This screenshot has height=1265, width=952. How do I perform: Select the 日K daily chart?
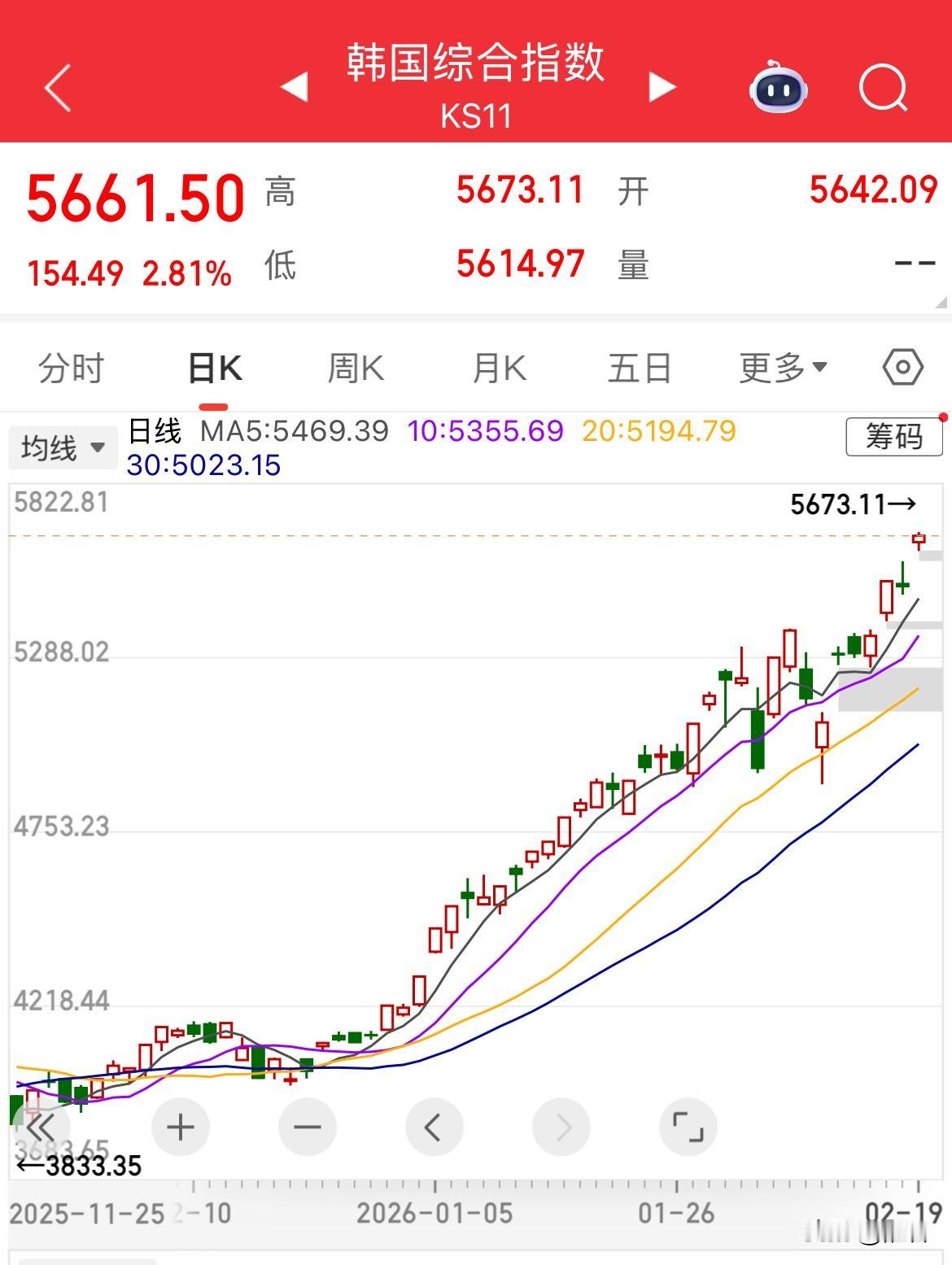[x=213, y=367]
